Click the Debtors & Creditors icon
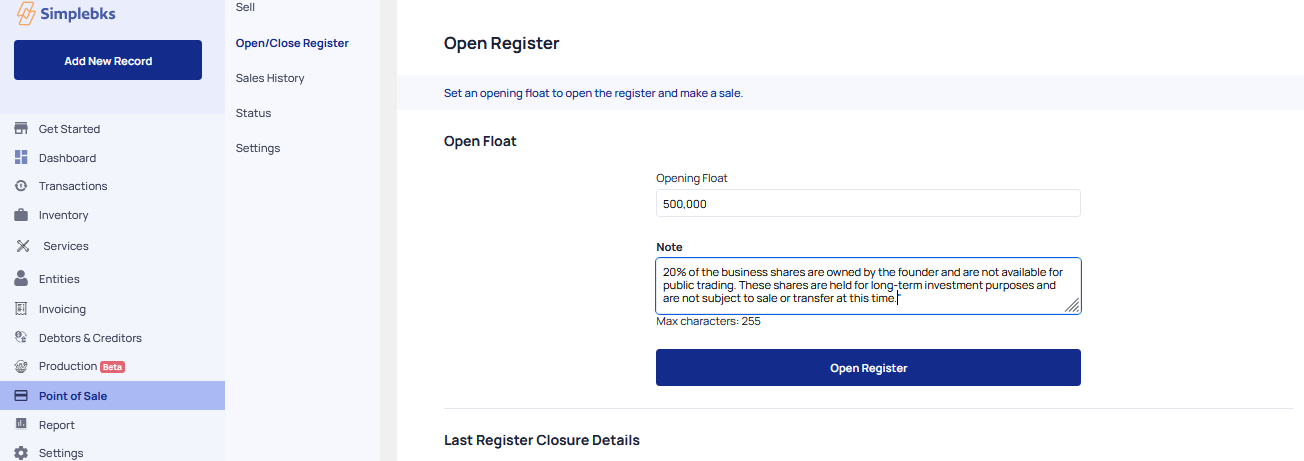 click(x=21, y=338)
